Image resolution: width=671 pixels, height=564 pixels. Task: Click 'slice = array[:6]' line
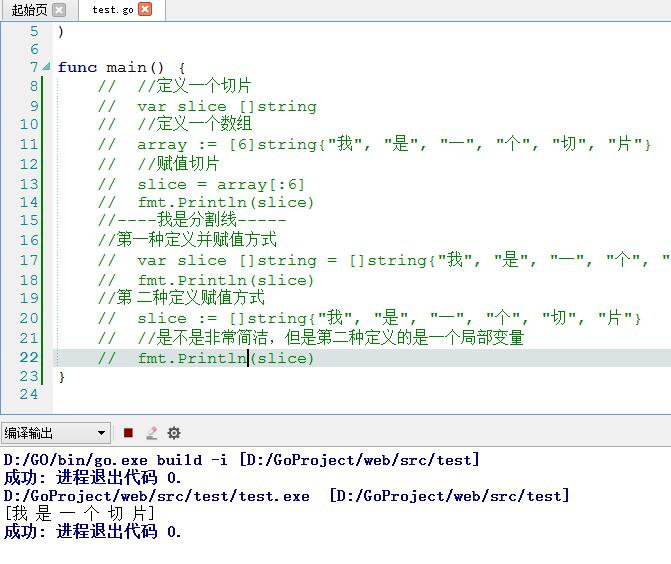pyautogui.click(x=221, y=184)
